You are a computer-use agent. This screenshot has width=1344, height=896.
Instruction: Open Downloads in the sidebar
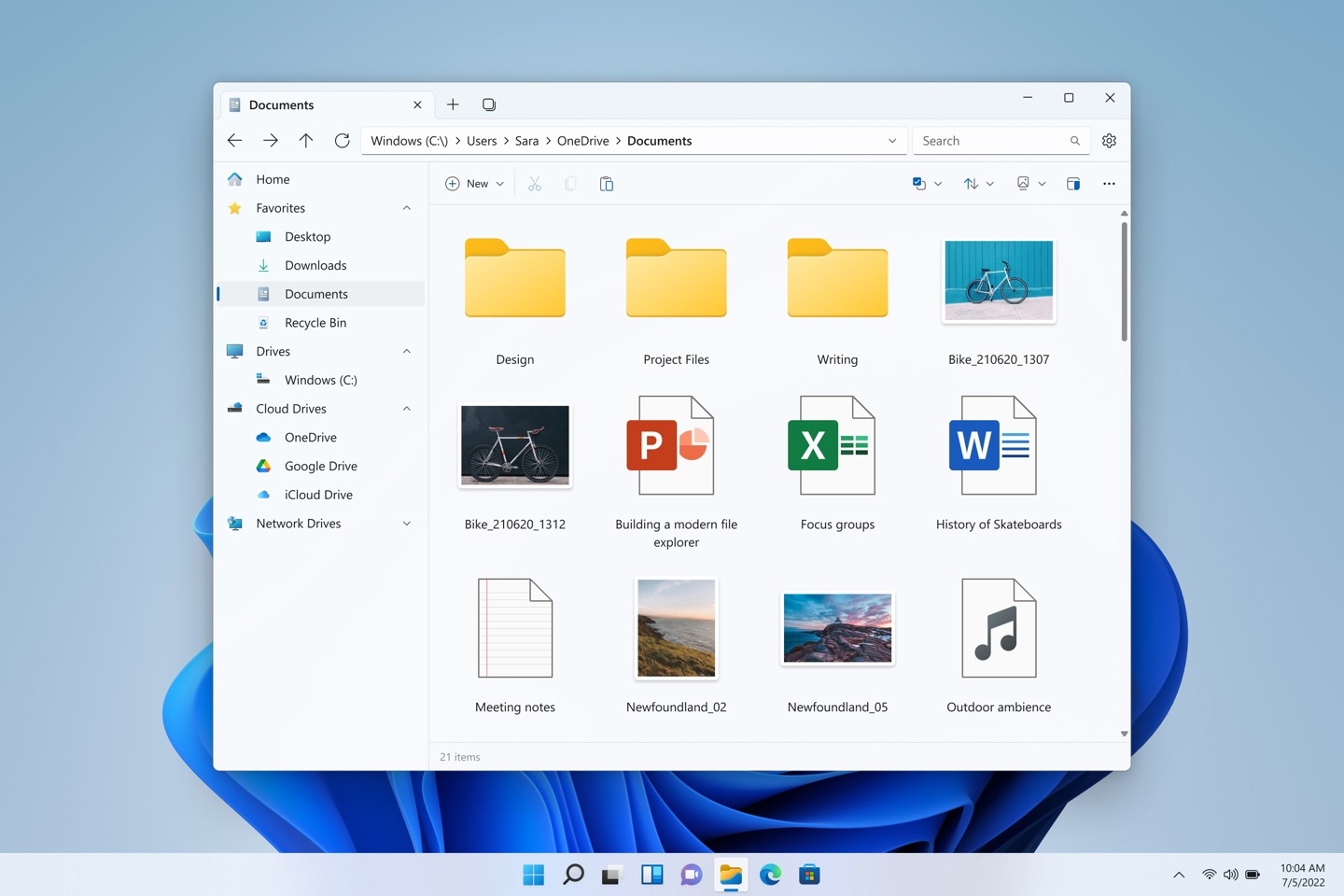[x=321, y=266]
